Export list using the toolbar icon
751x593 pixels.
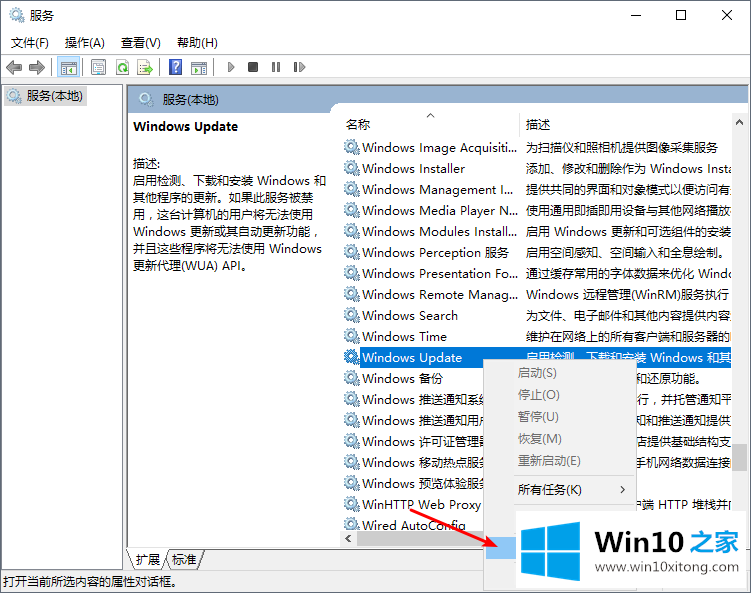tap(145, 67)
